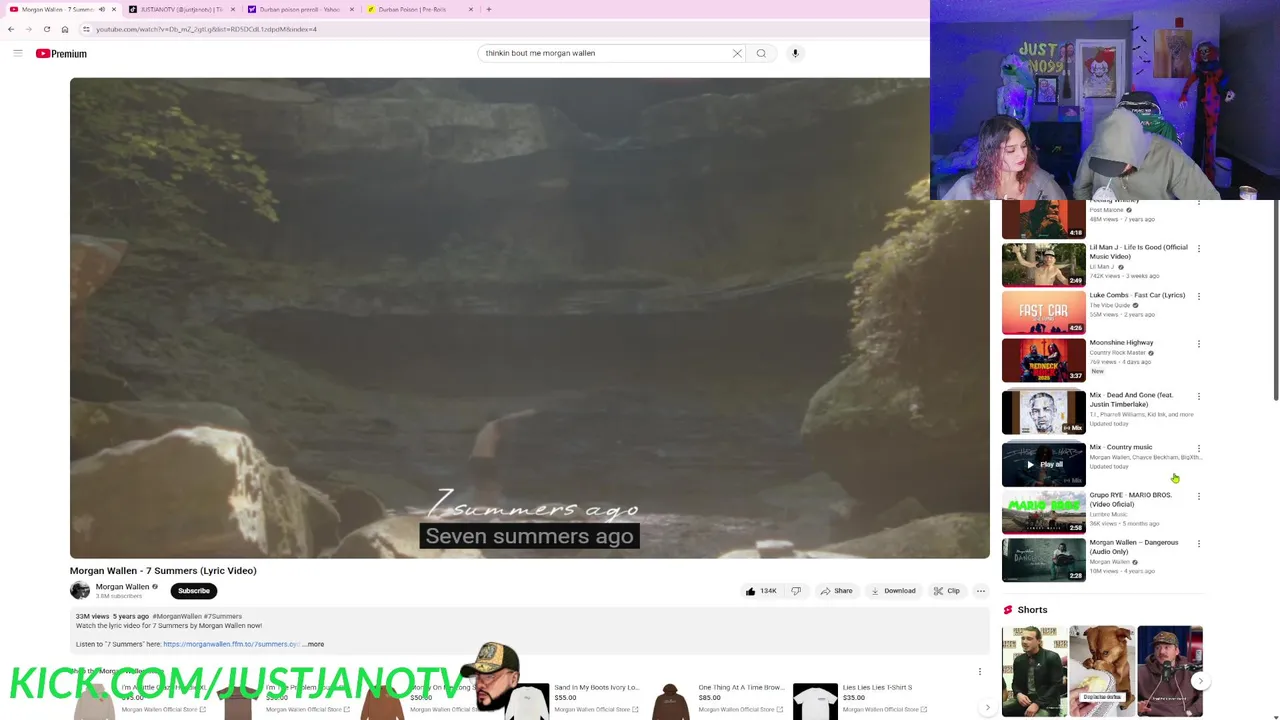Open browser home page button

[65, 29]
